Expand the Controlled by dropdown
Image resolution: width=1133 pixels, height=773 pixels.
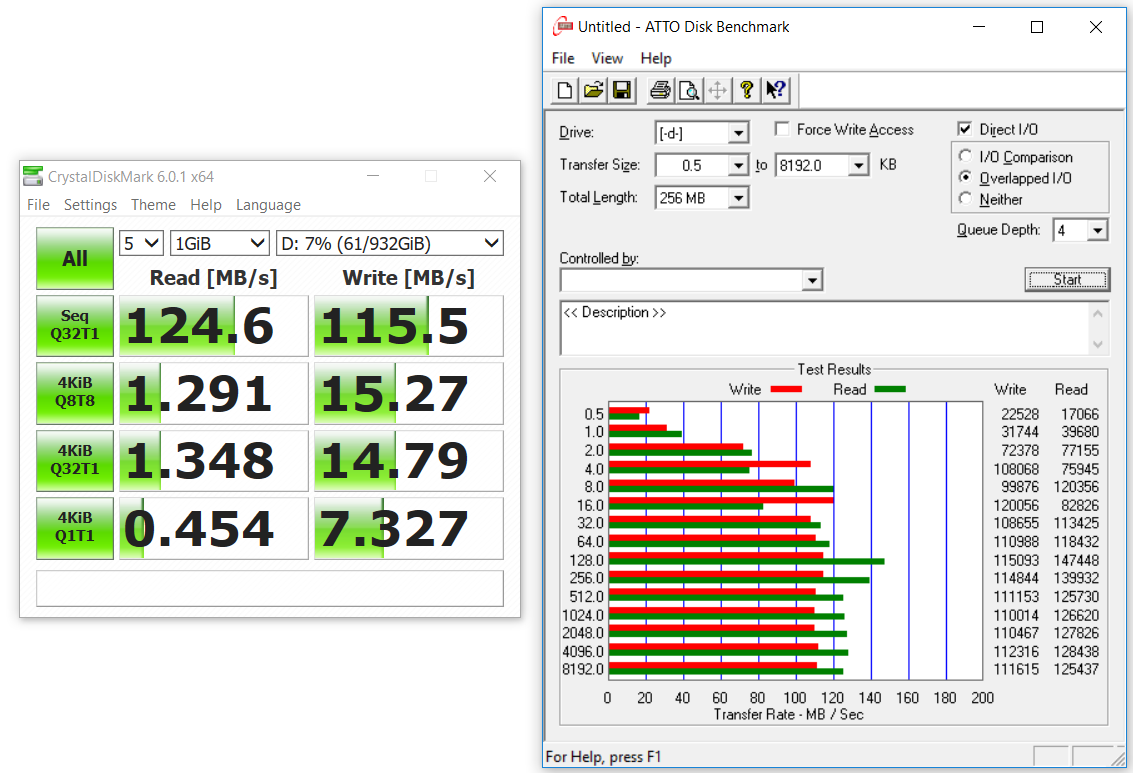(x=812, y=280)
